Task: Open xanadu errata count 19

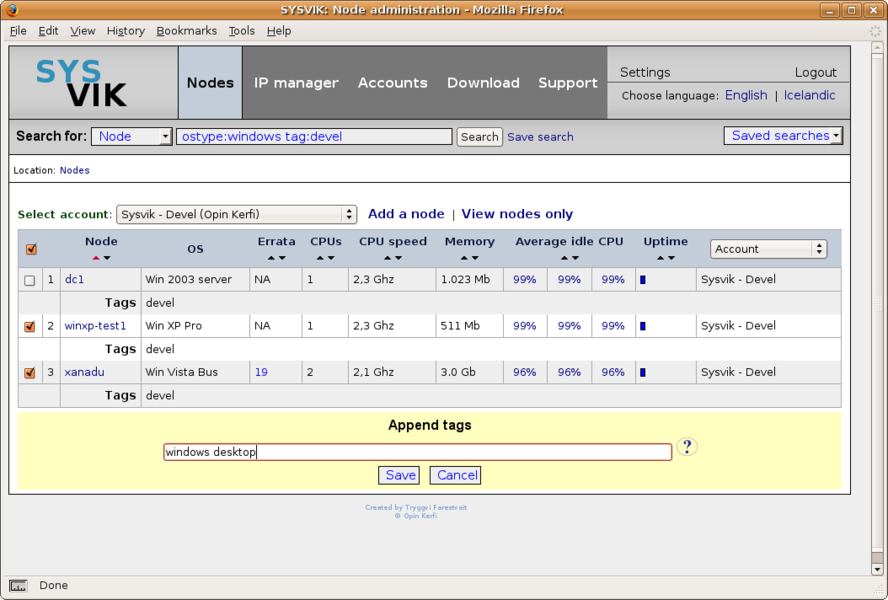Action: pos(261,372)
